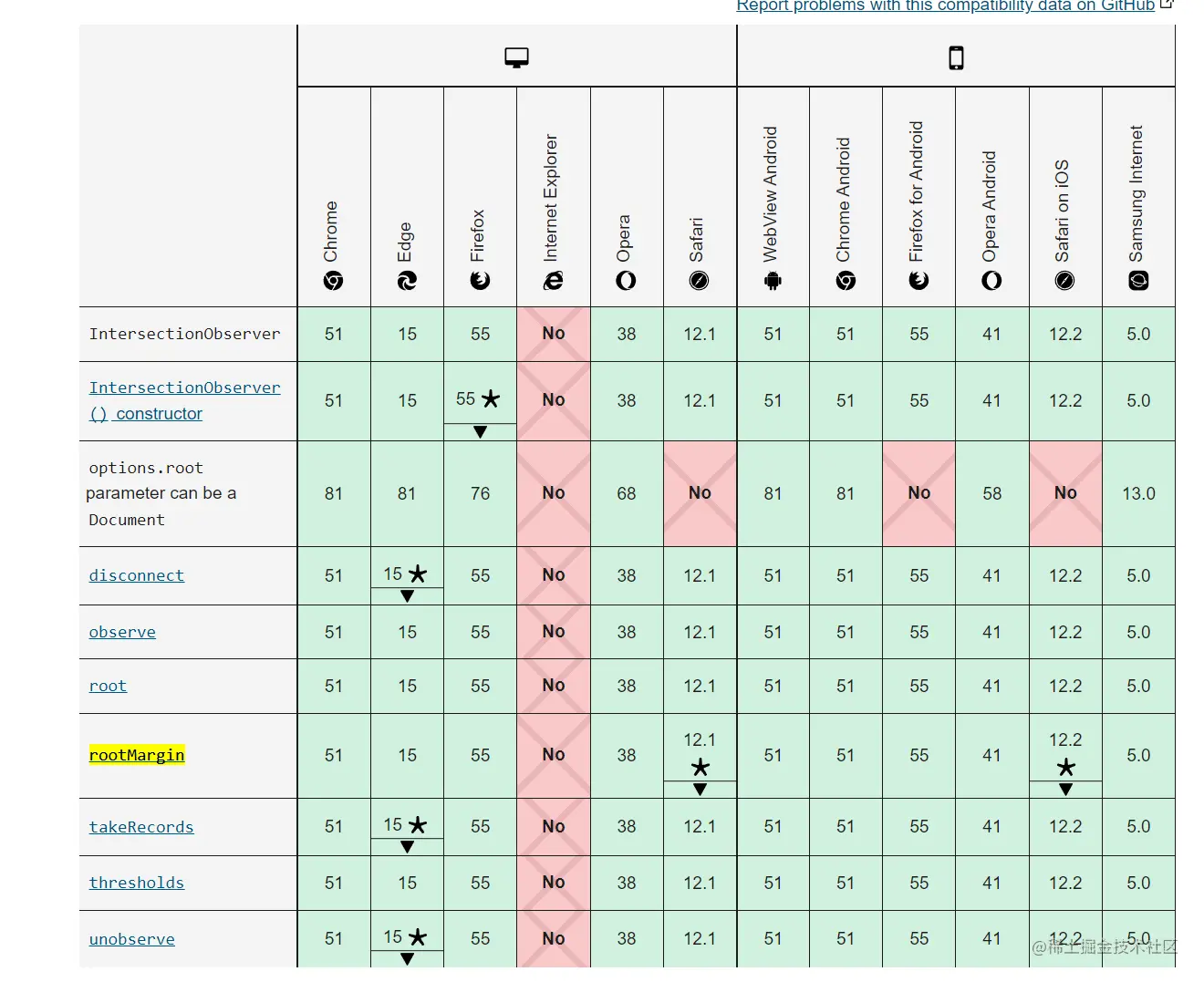The height and width of the screenshot is (982, 1204).
Task: Click Safari on iOS 12.2 cell, takeRecords row
Action: pyautogui.click(x=1065, y=827)
